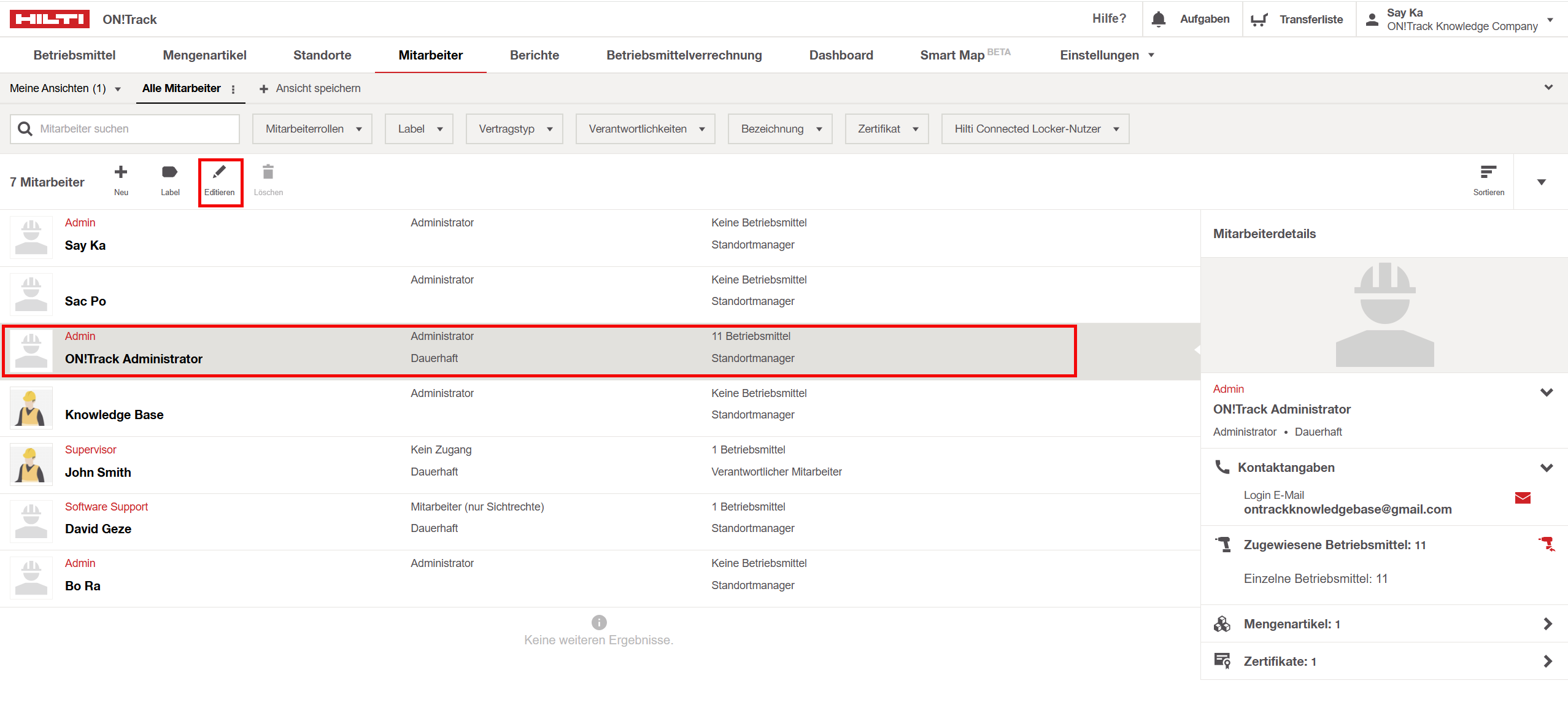1568x721 pixels.
Task: Click the 11 Betriebsmittel cell
Action: point(751,336)
